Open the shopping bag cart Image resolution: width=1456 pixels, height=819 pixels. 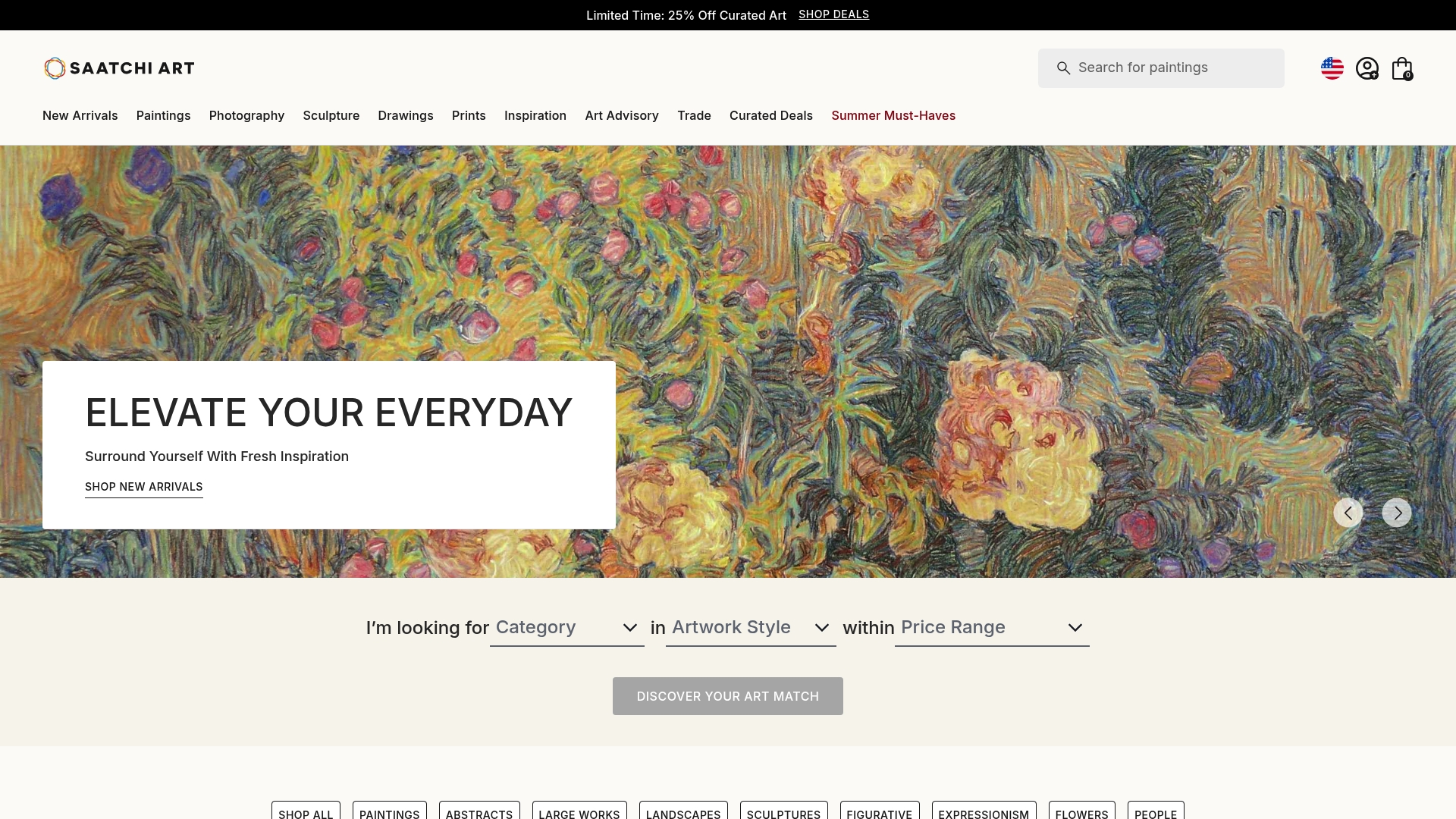tap(1402, 68)
